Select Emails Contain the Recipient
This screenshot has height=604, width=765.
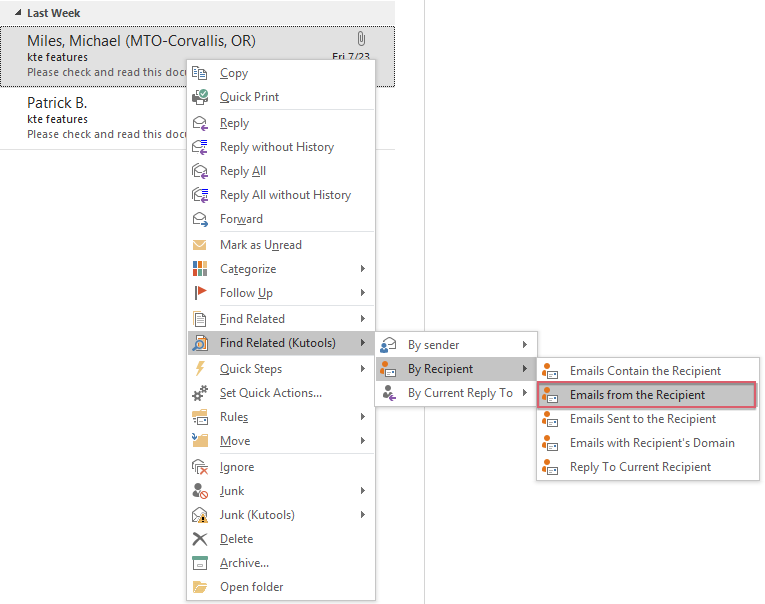coord(648,371)
